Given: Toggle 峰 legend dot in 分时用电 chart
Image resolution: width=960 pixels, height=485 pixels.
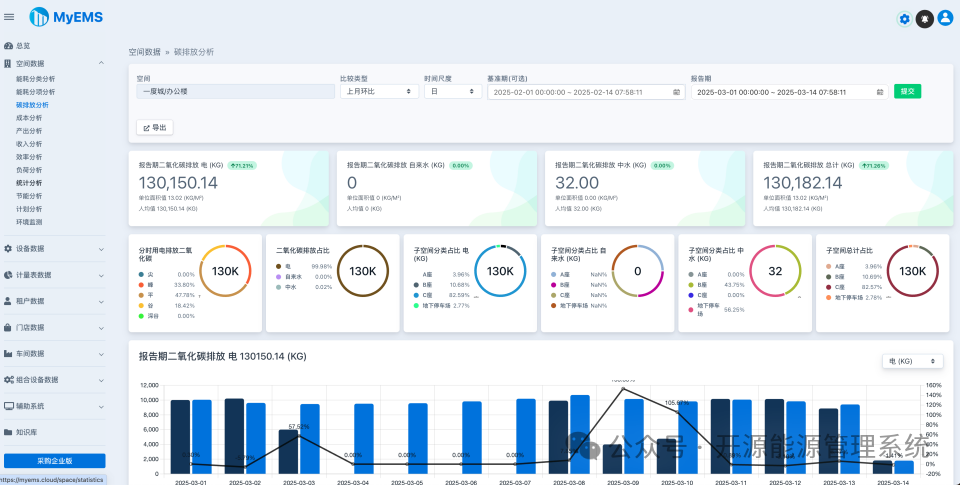Looking at the screenshot, I should pyautogui.click(x=140, y=284).
